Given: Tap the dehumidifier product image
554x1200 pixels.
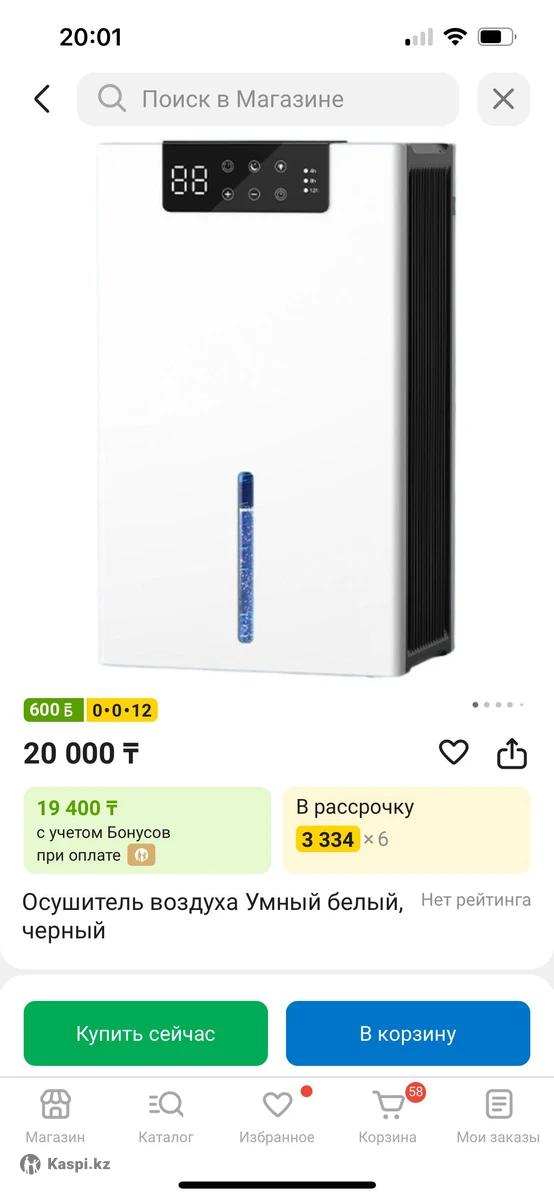Looking at the screenshot, I should [277, 408].
